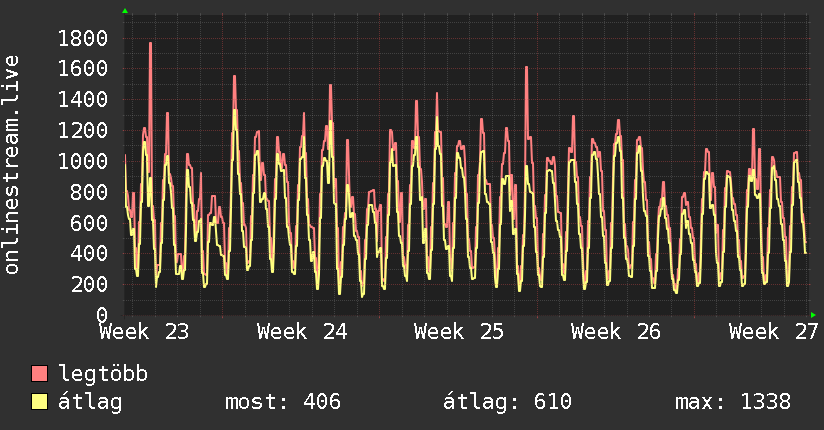Image resolution: width=824 pixels, height=430 pixels.
Task: Click the most: 406 current value
Action: 283,402
